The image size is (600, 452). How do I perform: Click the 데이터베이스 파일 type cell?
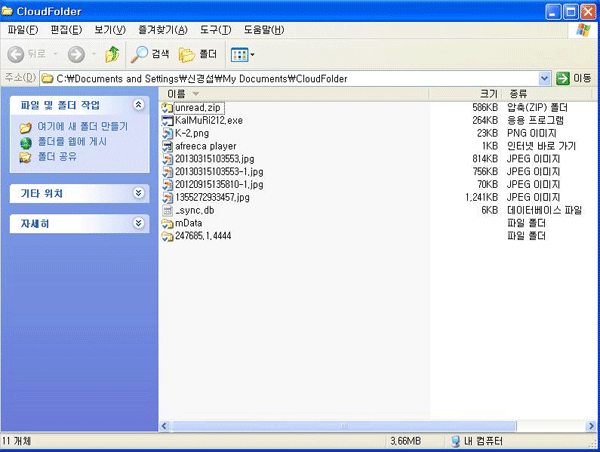545,210
